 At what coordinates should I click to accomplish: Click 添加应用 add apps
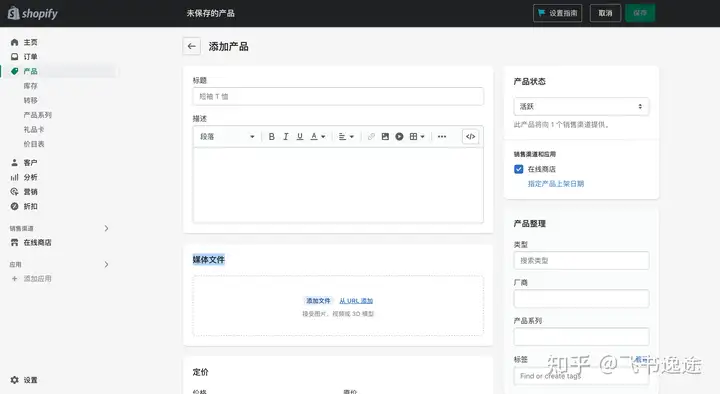tap(38, 279)
